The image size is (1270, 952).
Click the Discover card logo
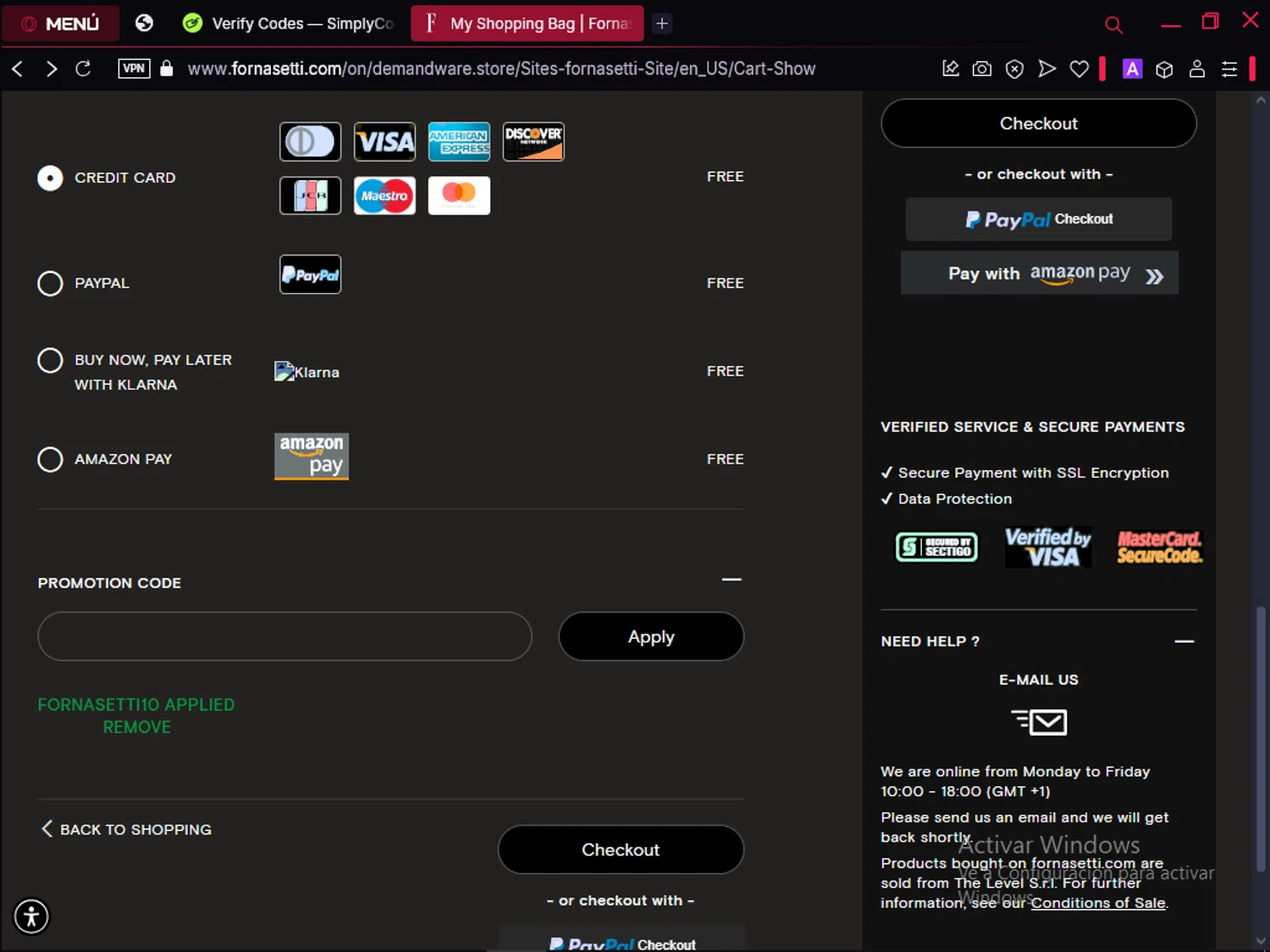[533, 141]
